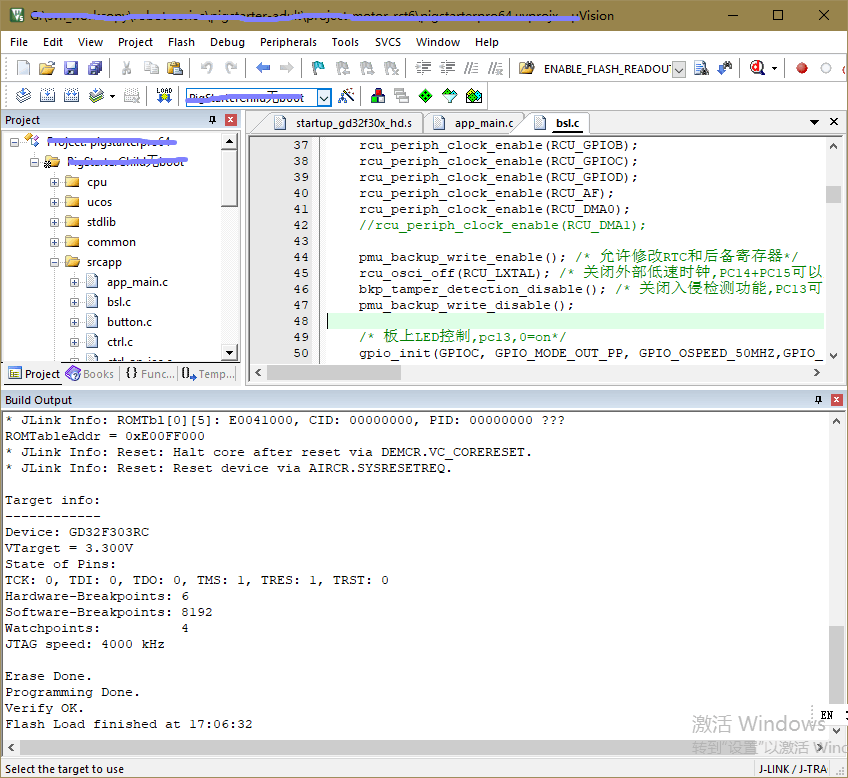Open the target selection dropdown

(x=324, y=97)
